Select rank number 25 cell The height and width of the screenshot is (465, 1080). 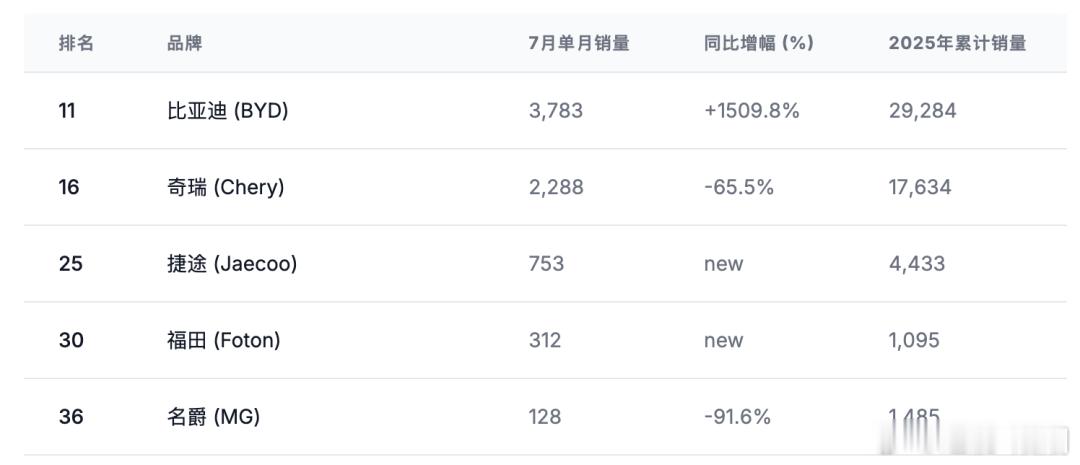point(70,263)
